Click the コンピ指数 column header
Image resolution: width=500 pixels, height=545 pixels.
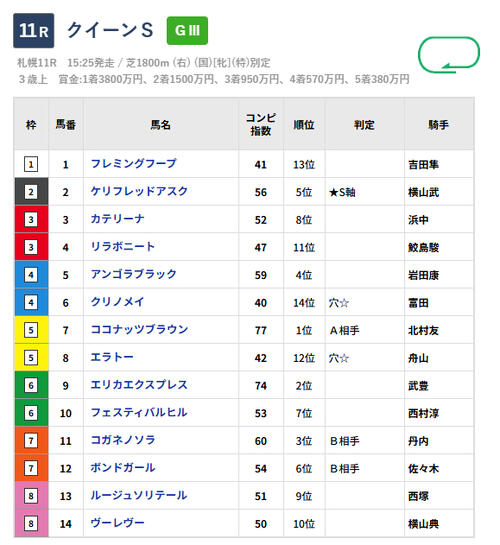[261, 124]
